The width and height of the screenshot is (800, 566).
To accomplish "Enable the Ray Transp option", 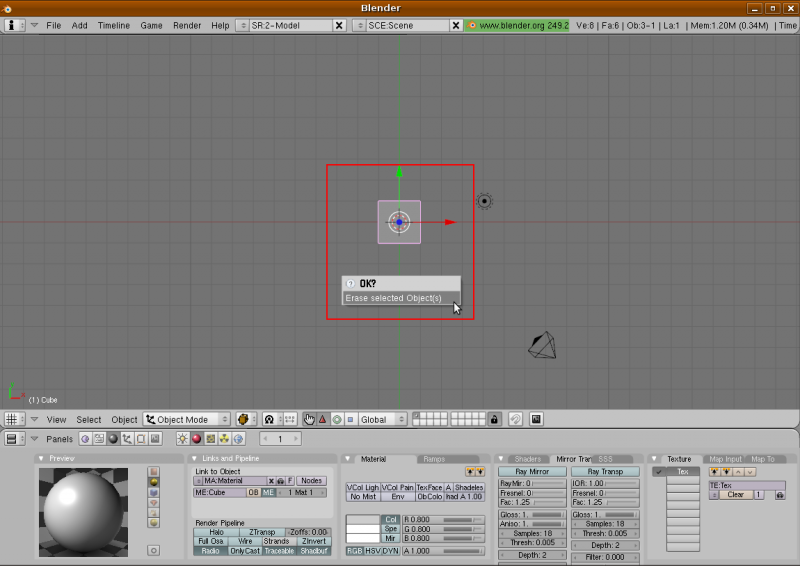I will [x=605, y=471].
